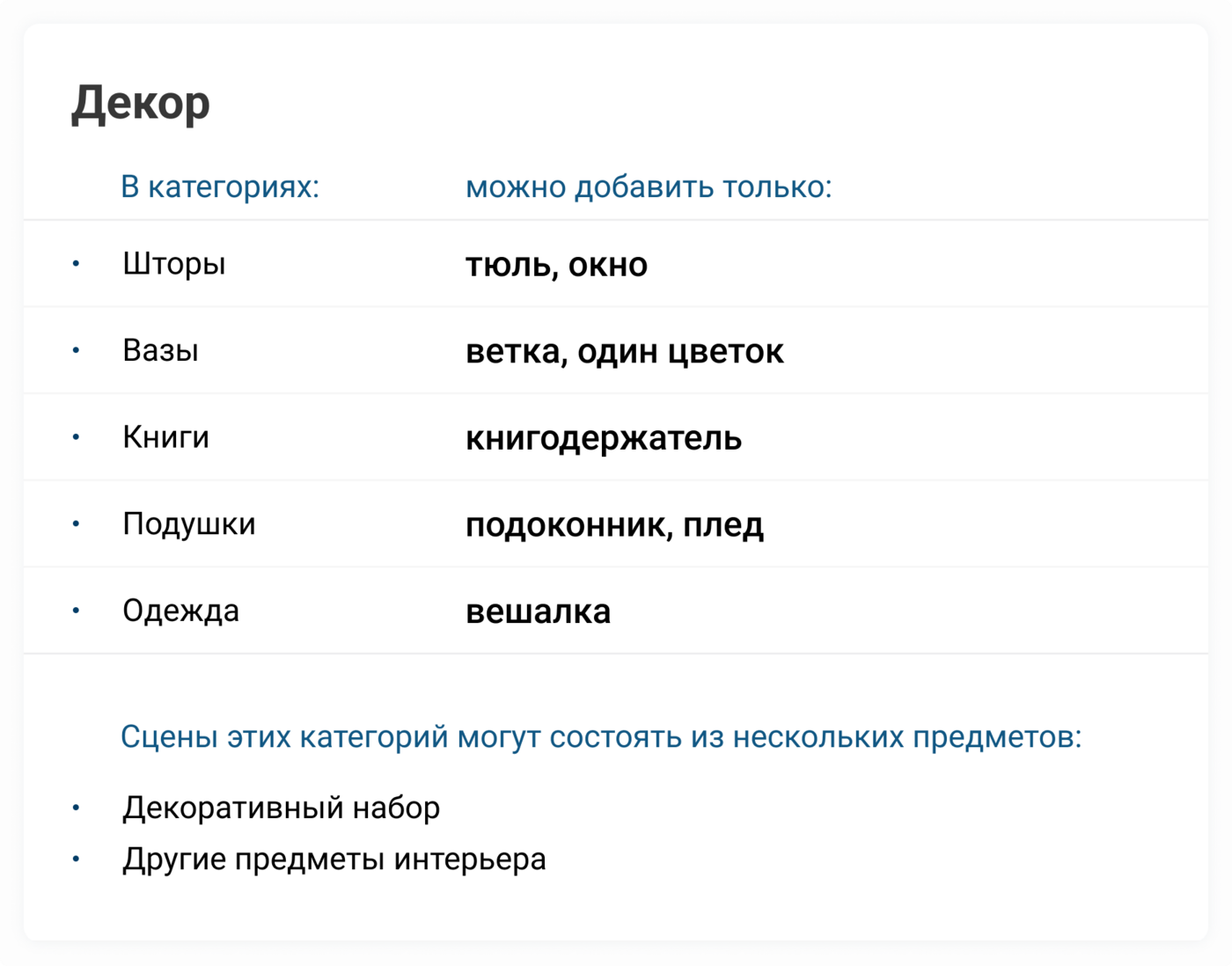This screenshot has width=1232, height=966.
Task: Select "Другие предметы интерьера" list item
Action: [x=334, y=859]
